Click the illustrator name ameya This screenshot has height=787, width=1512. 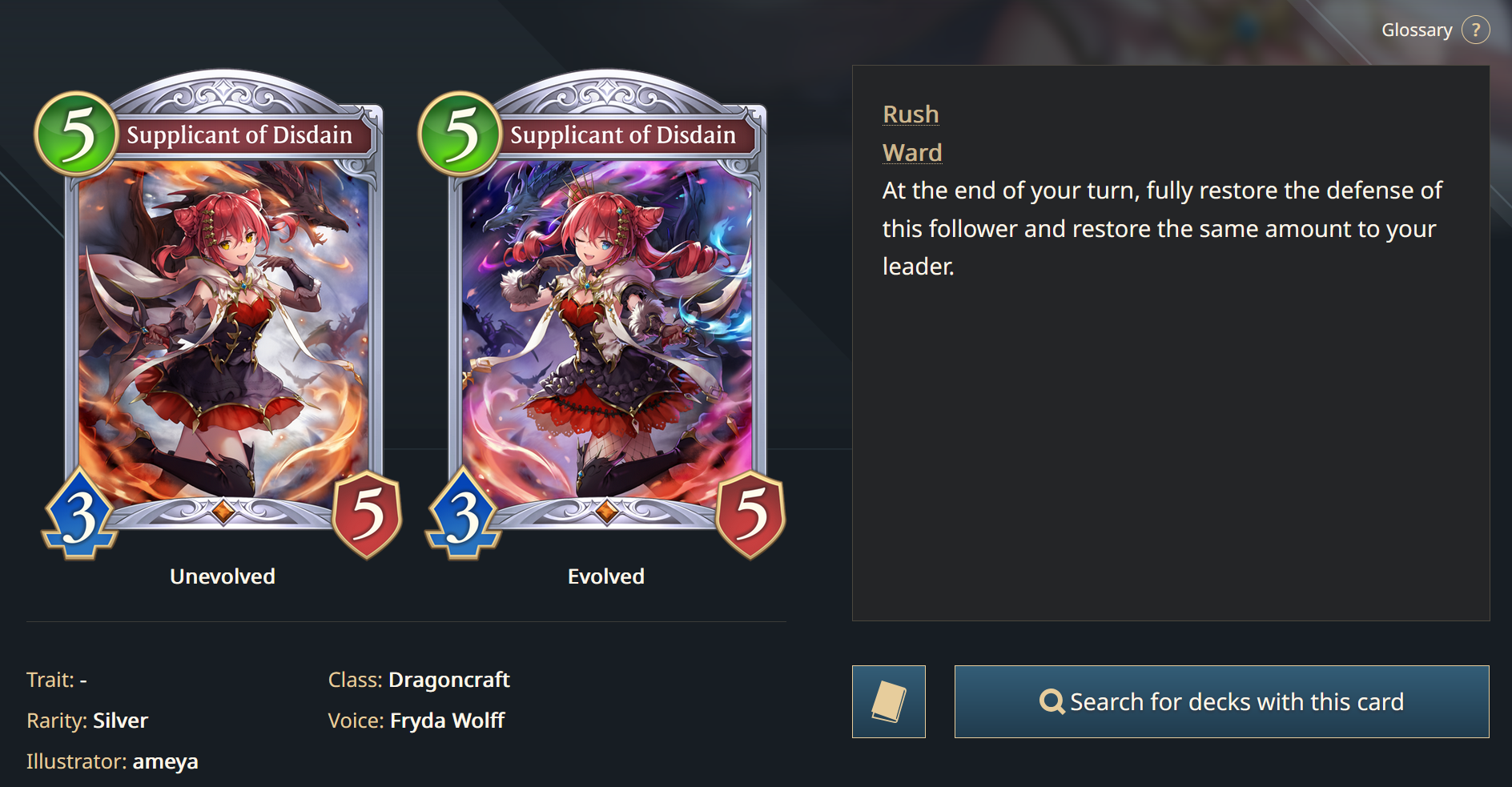[165, 761]
